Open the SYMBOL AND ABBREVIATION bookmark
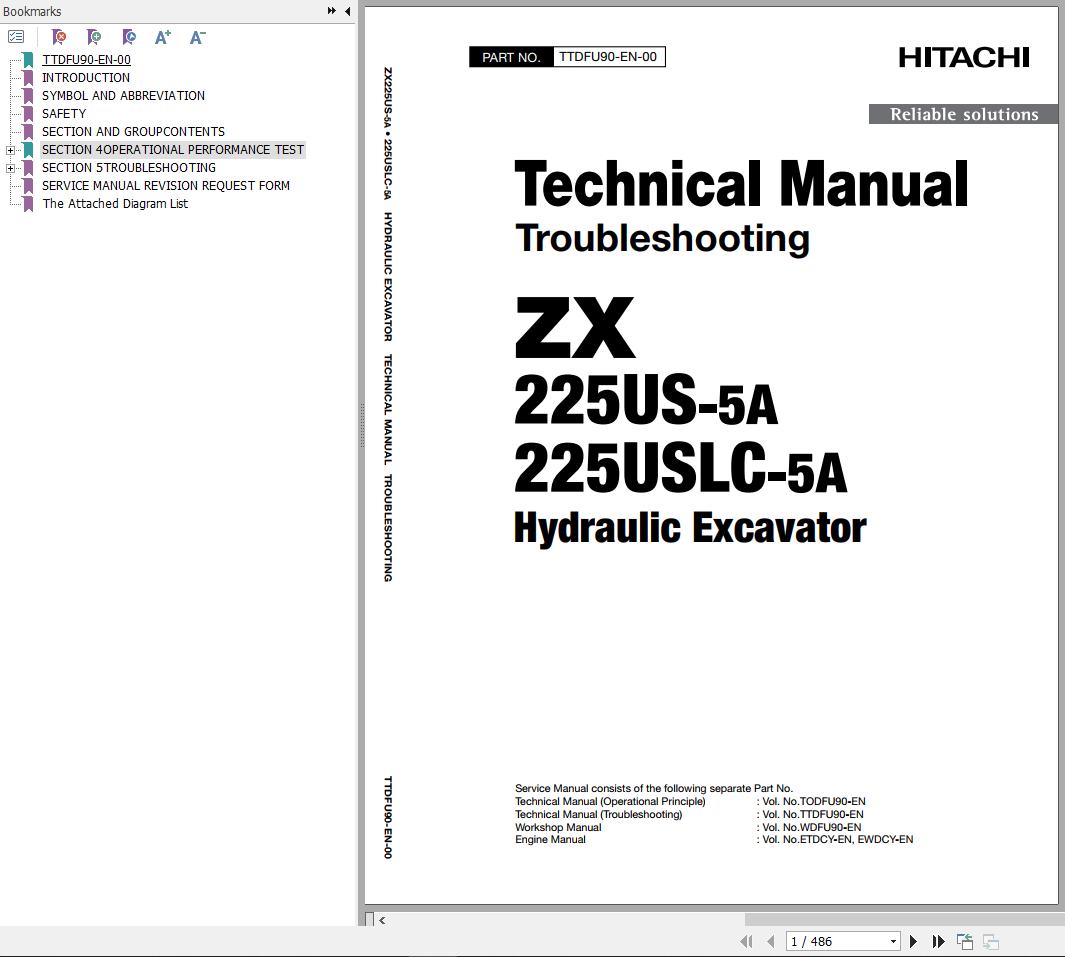 tap(123, 96)
